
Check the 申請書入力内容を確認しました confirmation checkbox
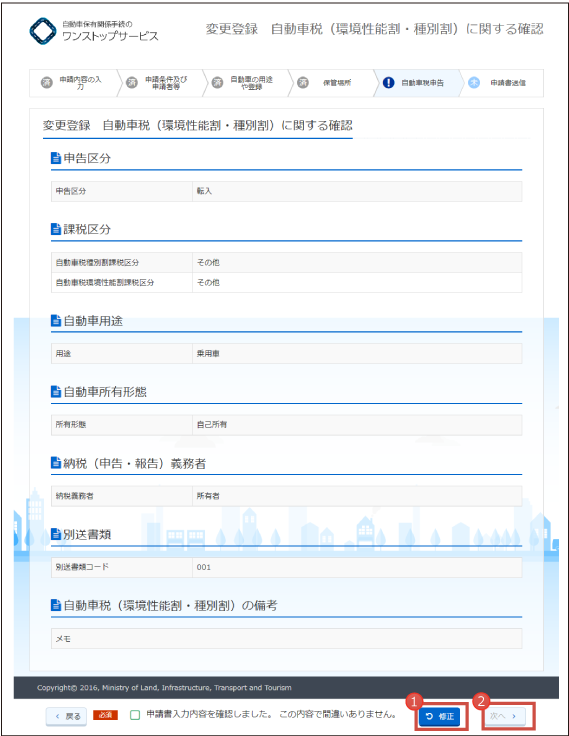tap(135, 715)
